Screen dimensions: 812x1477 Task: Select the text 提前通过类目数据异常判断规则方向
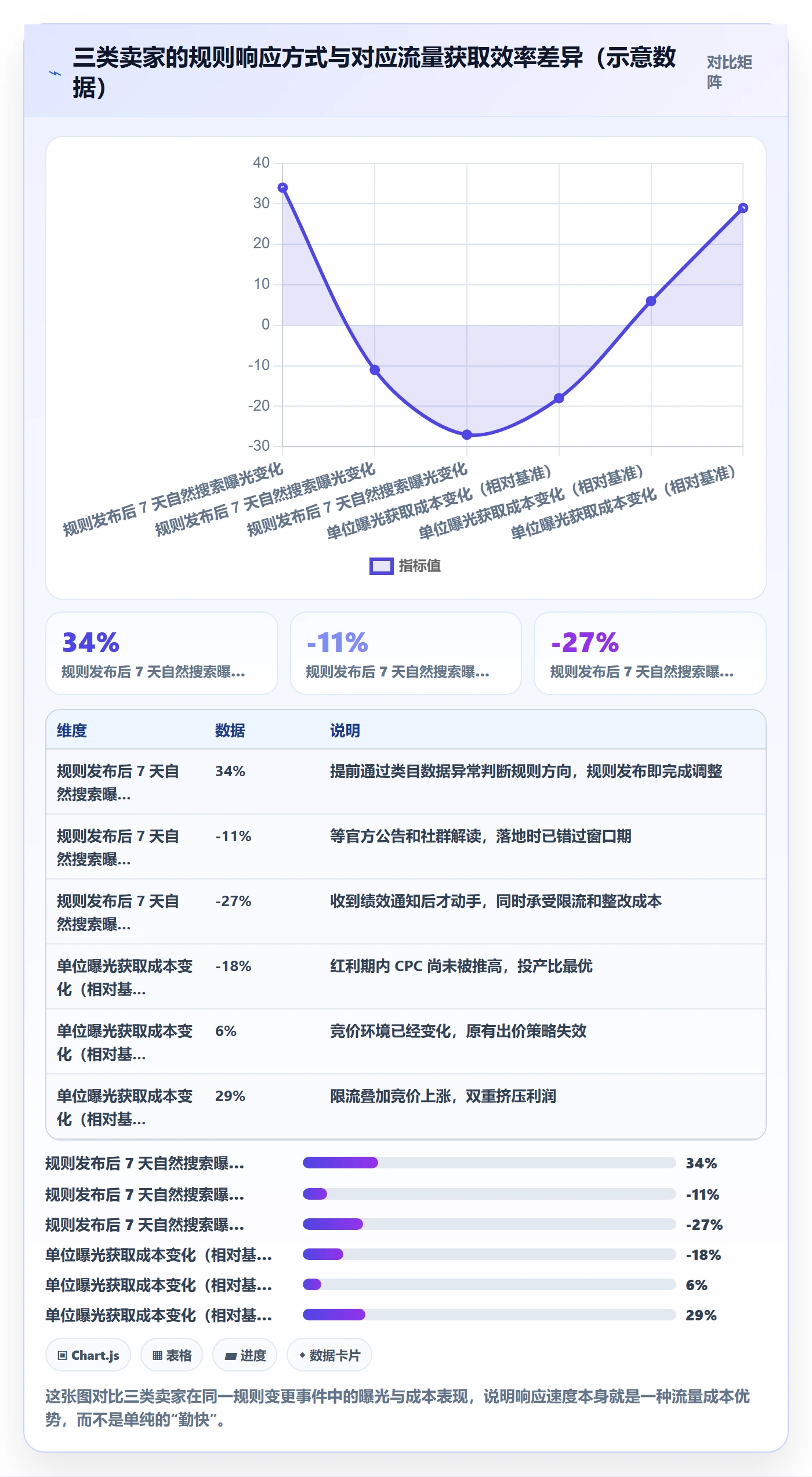pos(451,771)
